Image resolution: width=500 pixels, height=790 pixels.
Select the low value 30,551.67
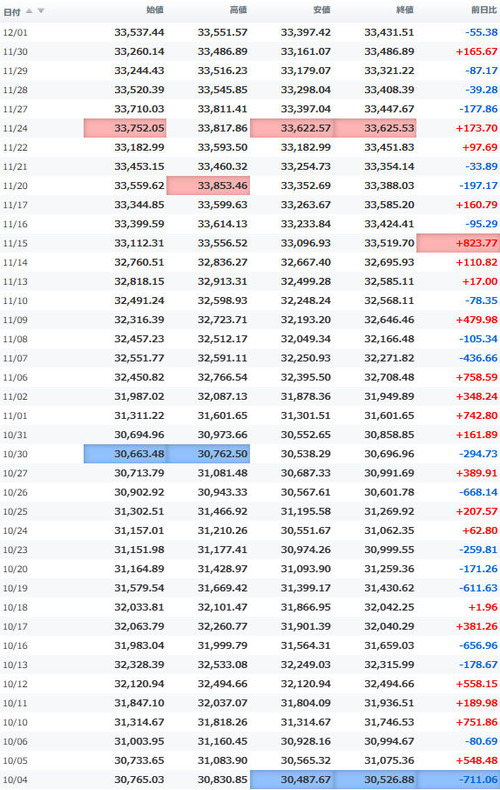tap(305, 531)
